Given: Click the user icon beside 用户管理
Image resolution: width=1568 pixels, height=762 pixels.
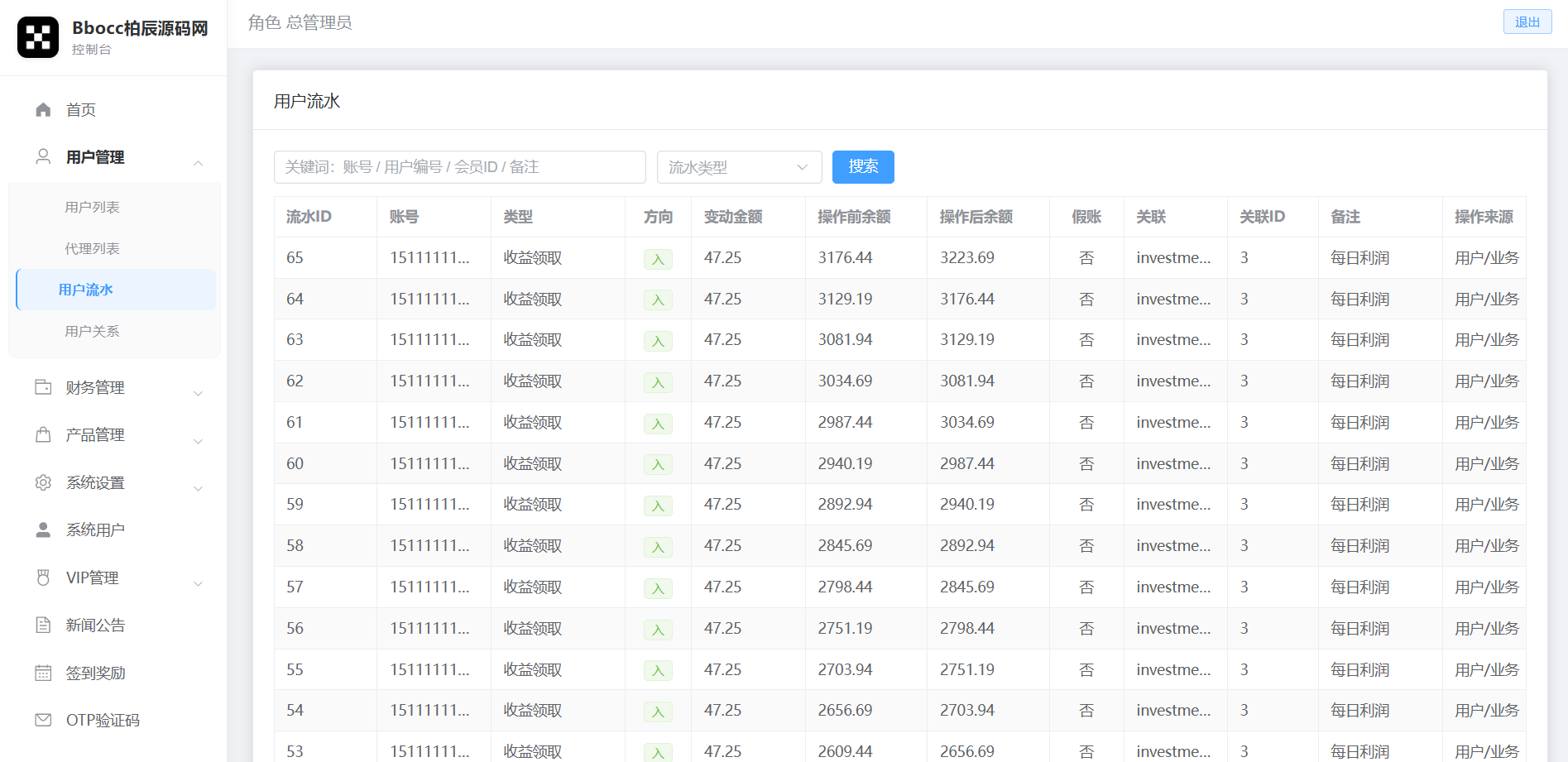Looking at the screenshot, I should click(44, 156).
